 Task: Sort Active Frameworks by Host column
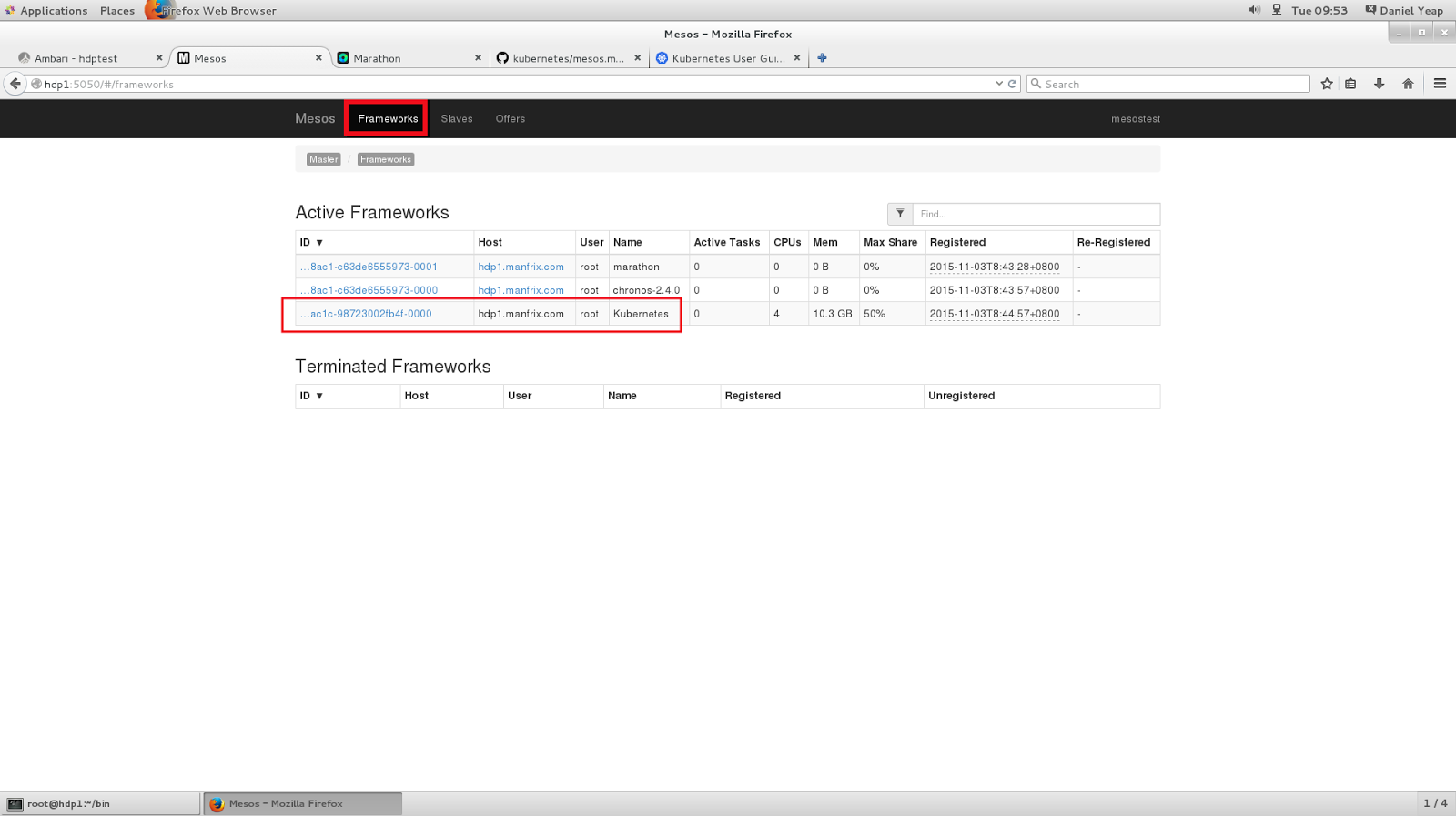tap(490, 243)
